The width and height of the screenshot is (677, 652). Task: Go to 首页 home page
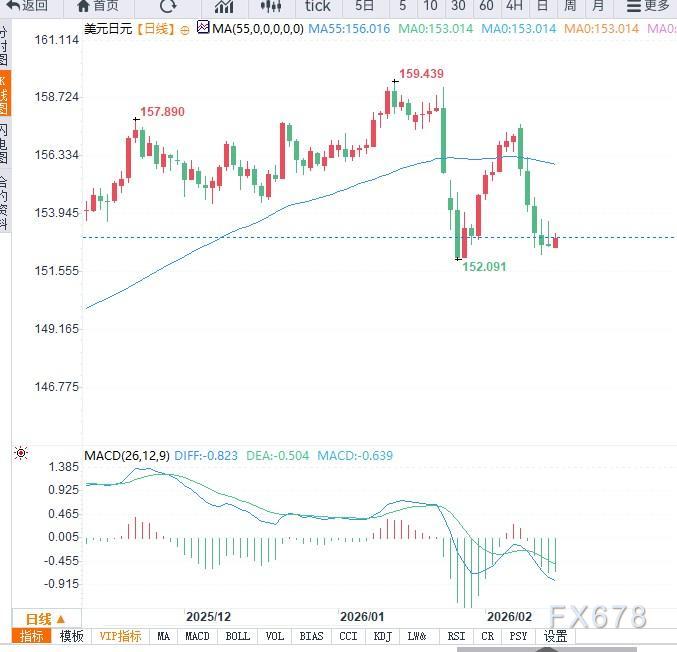96,6
